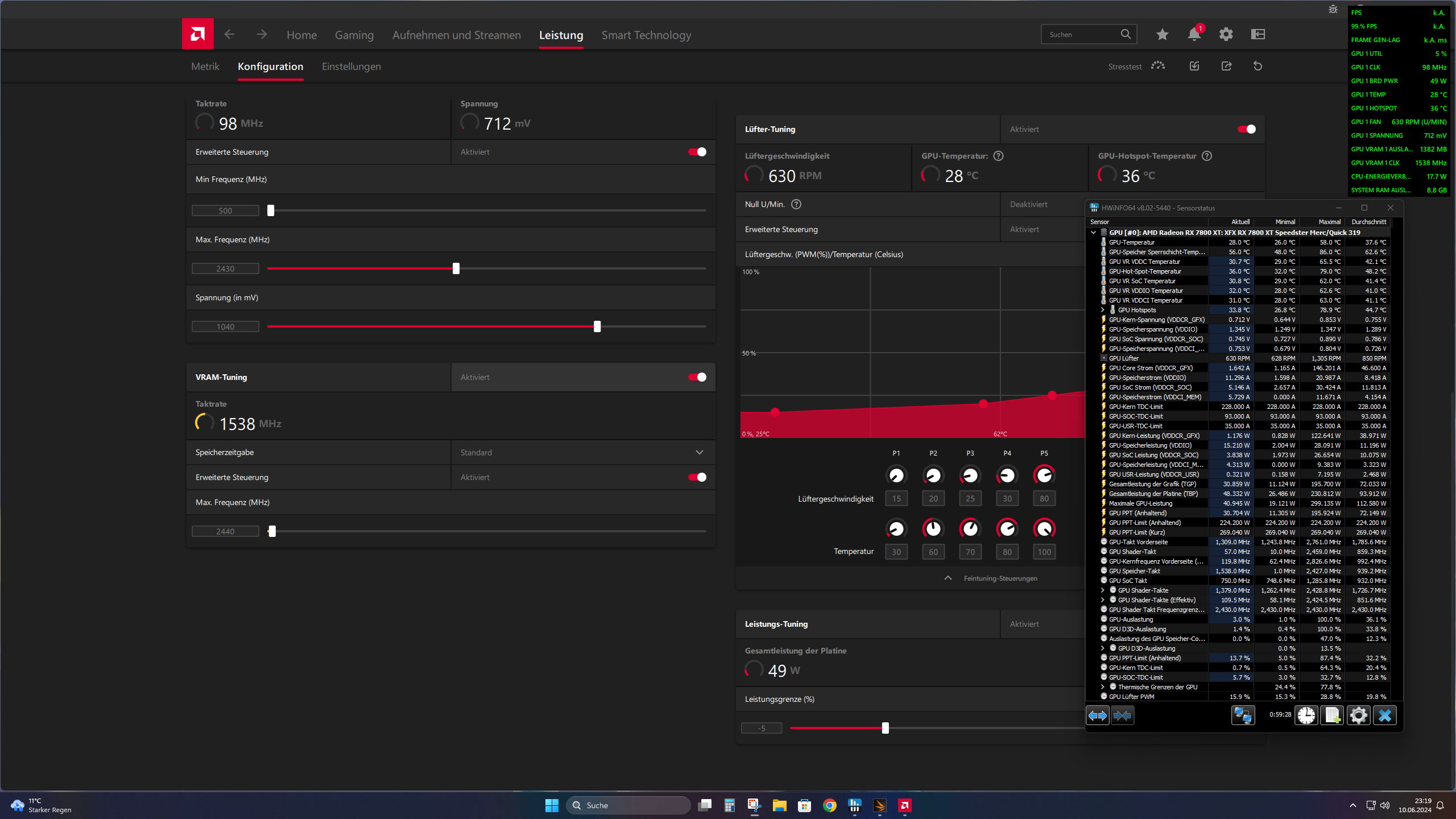
Task: Toggle Lüfter-Tuning switch off
Action: click(1246, 129)
